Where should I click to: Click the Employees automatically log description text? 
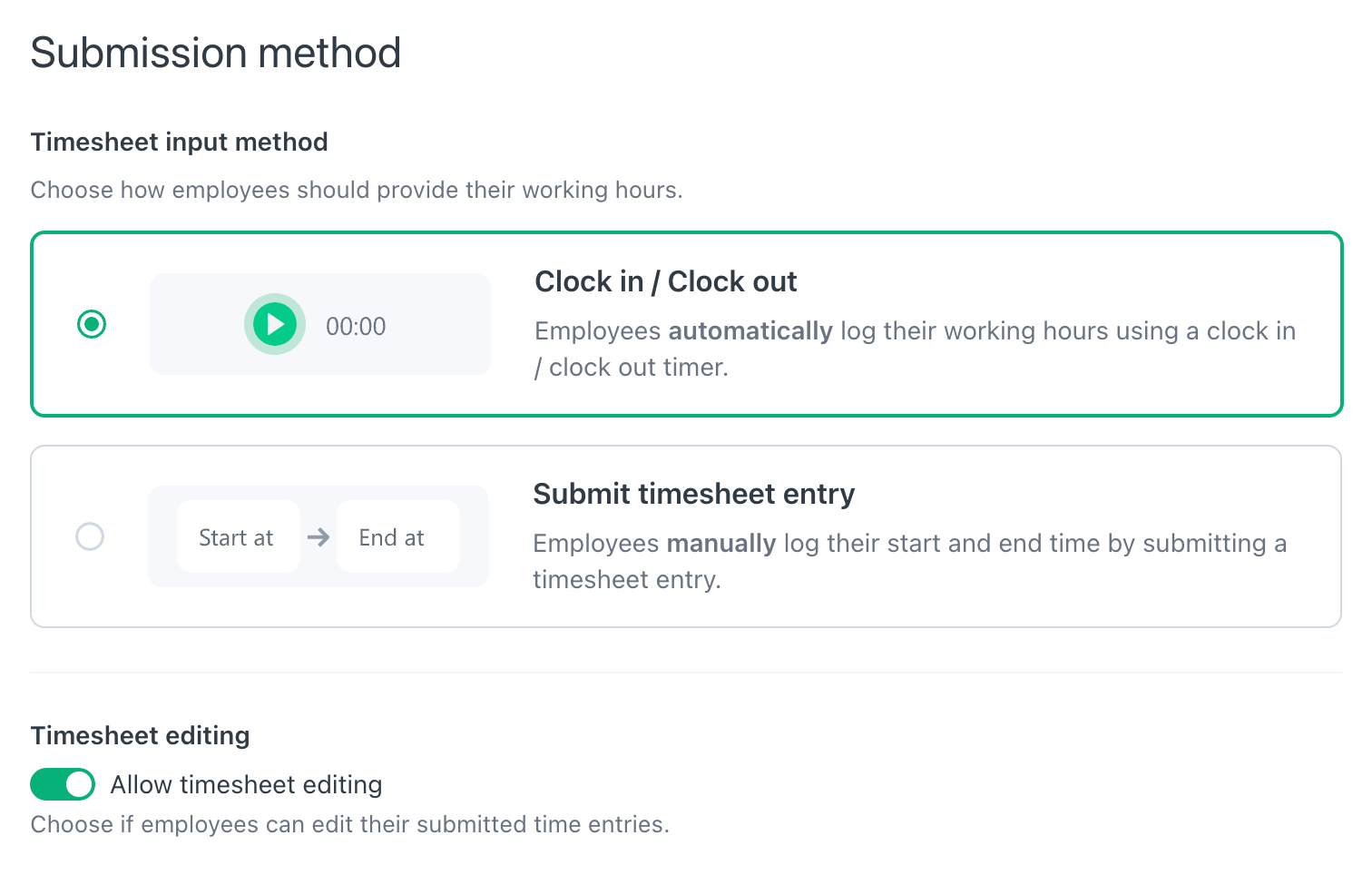click(x=915, y=349)
